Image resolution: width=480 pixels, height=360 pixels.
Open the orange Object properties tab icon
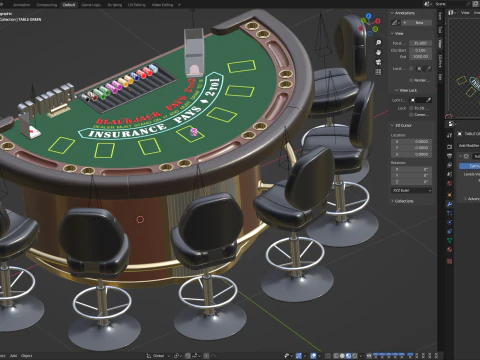(449, 195)
